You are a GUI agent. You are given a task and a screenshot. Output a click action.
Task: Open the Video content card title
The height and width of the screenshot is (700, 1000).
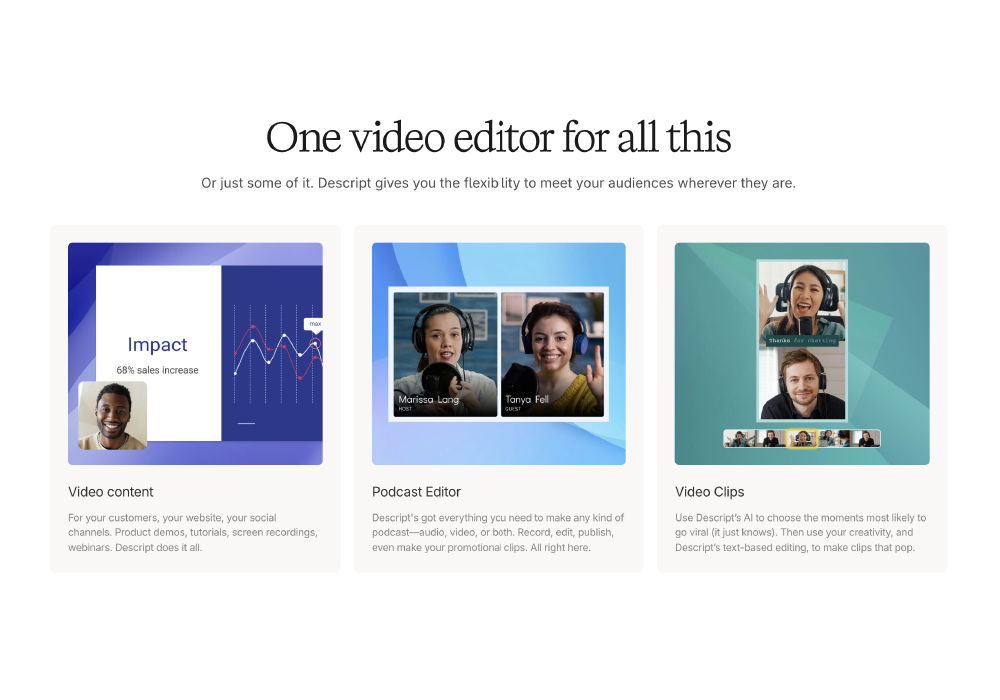pos(111,492)
